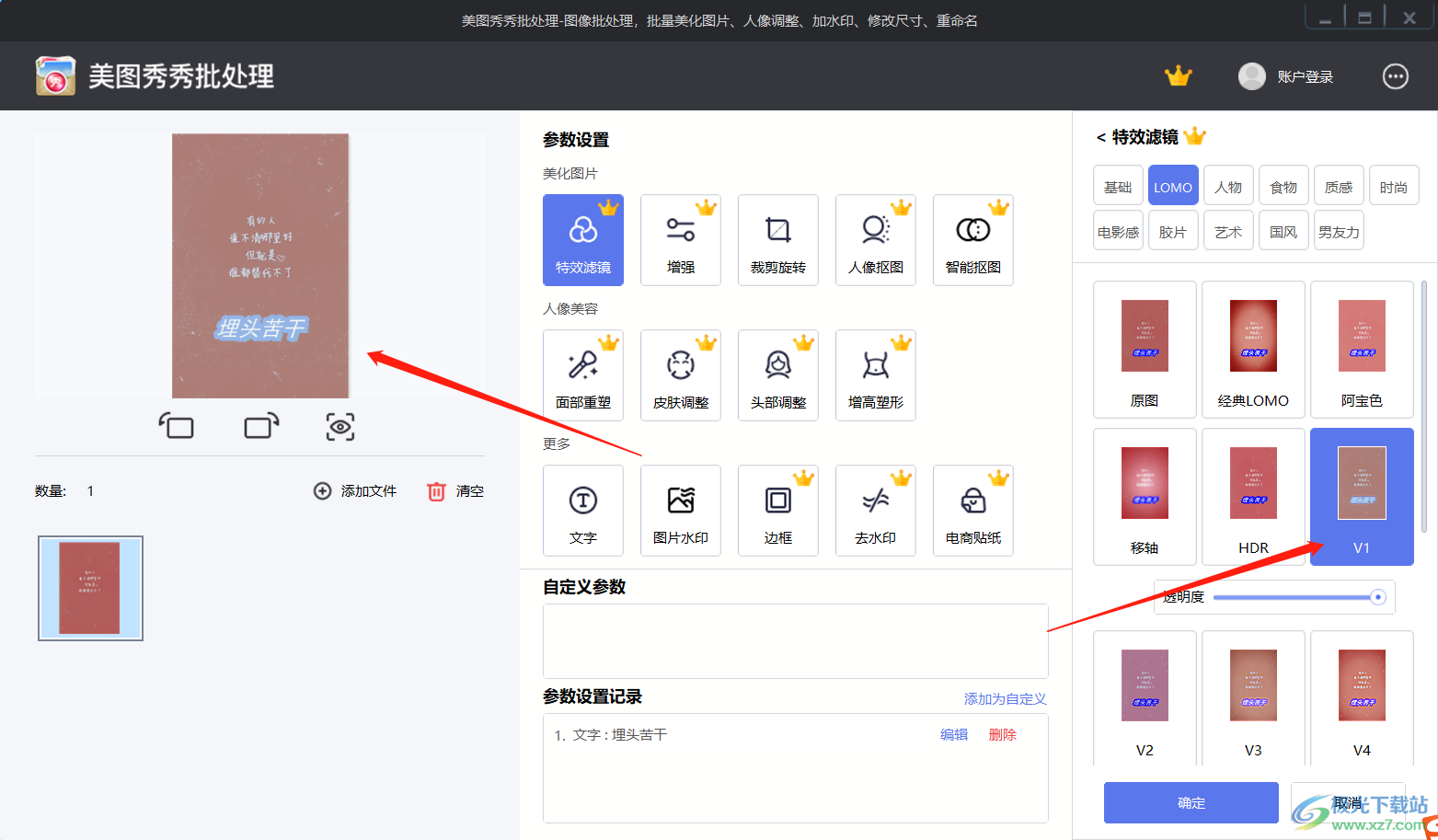Open the 智能抠图 smart cutout tool
This screenshot has width=1438, height=840.
coord(973,240)
